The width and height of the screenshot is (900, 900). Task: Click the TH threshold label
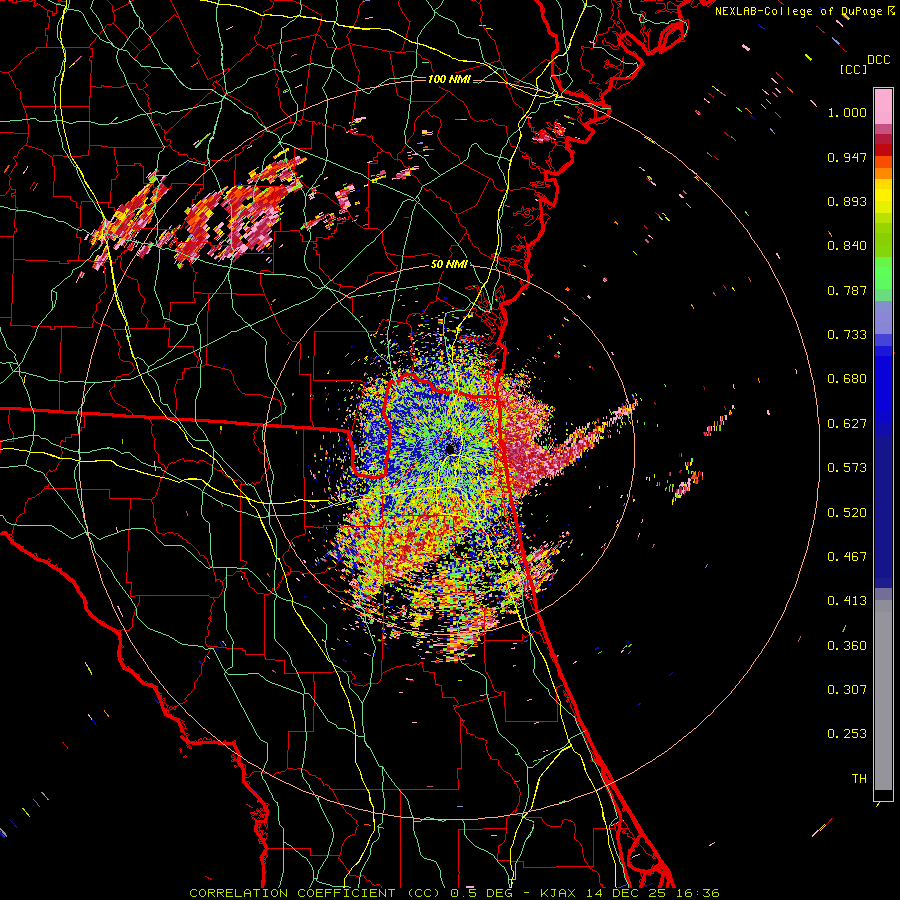click(859, 779)
